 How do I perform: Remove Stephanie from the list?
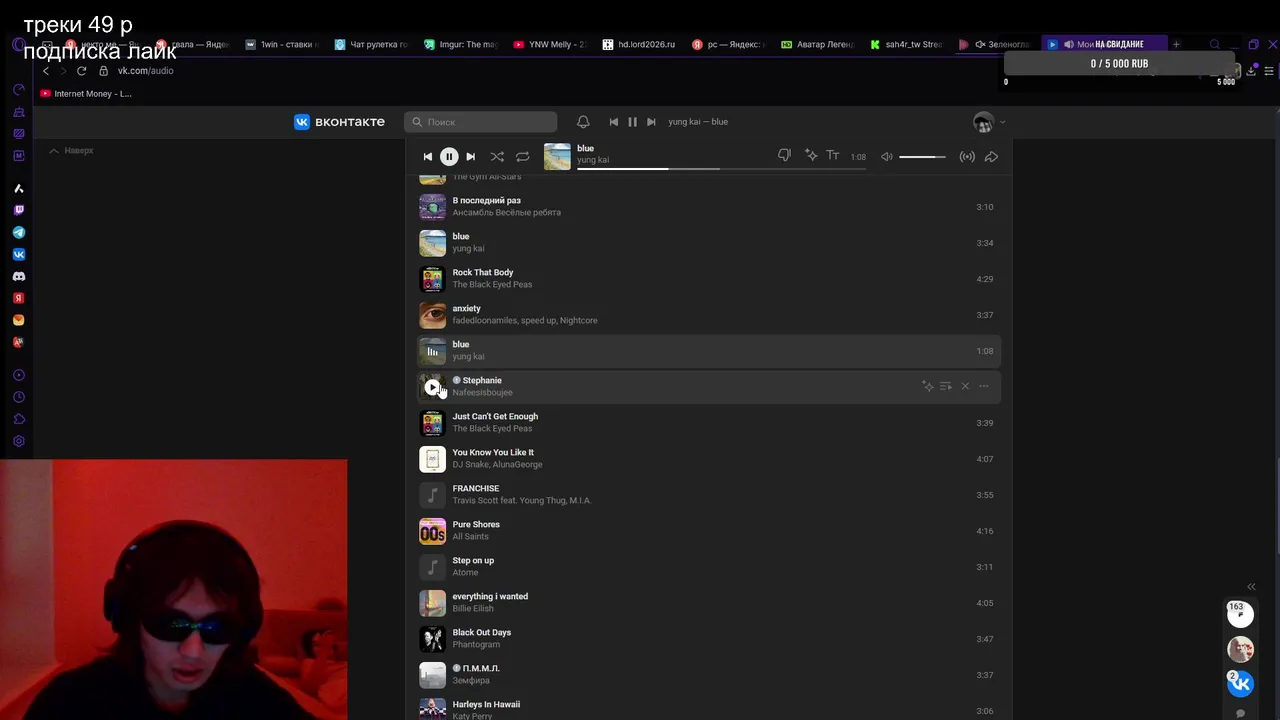[965, 386]
